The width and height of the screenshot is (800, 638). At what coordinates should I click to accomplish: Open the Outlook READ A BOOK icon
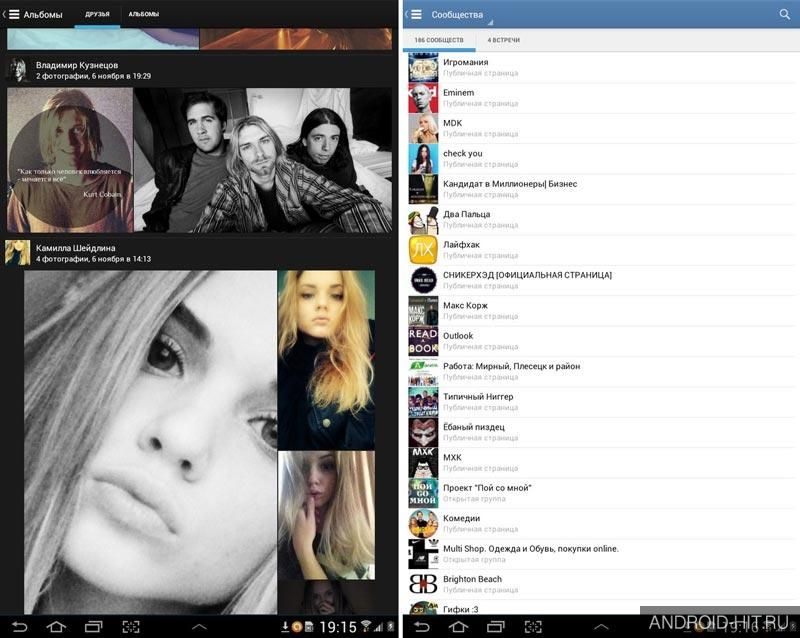[x=423, y=341]
